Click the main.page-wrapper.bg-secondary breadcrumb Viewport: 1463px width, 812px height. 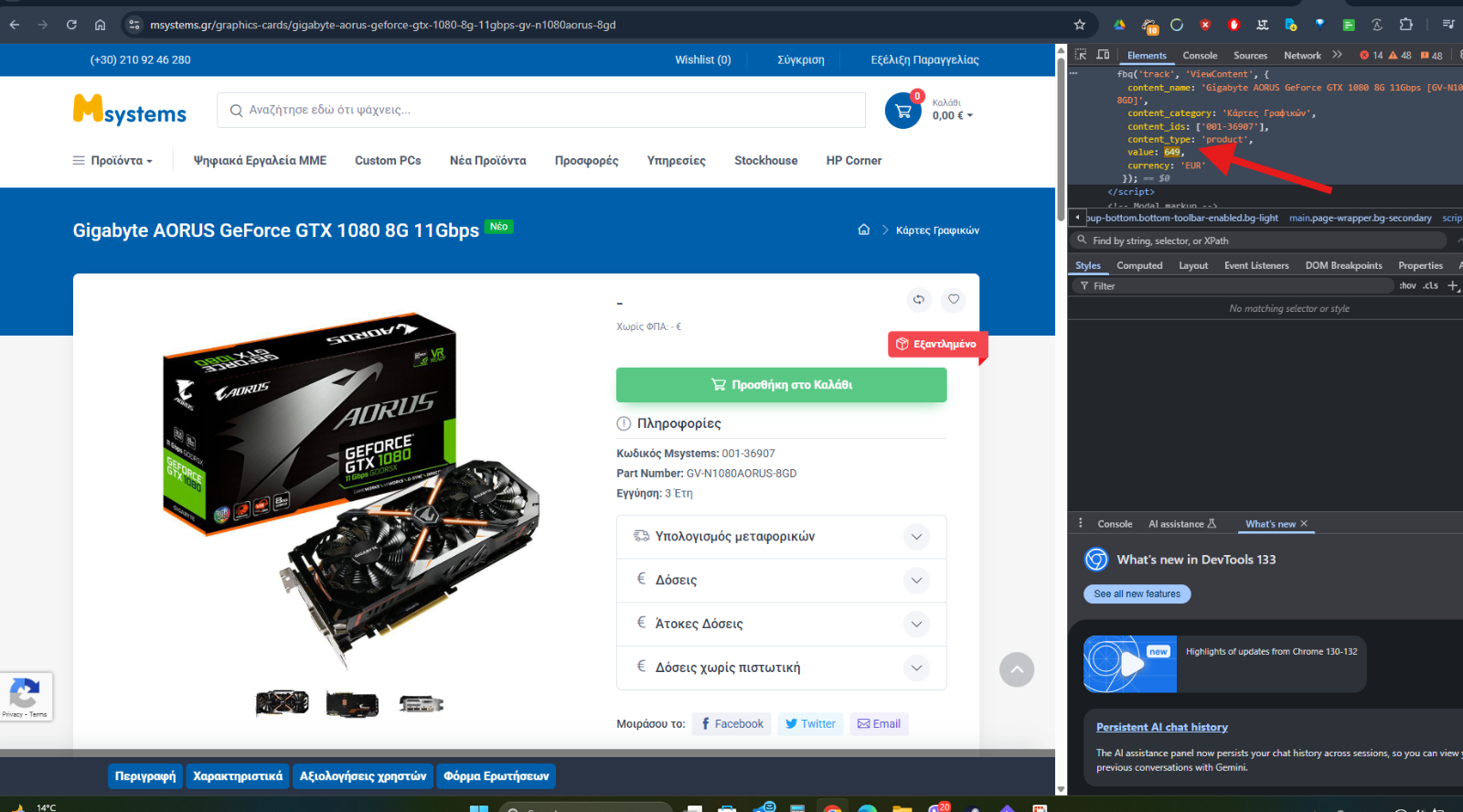point(1360,218)
